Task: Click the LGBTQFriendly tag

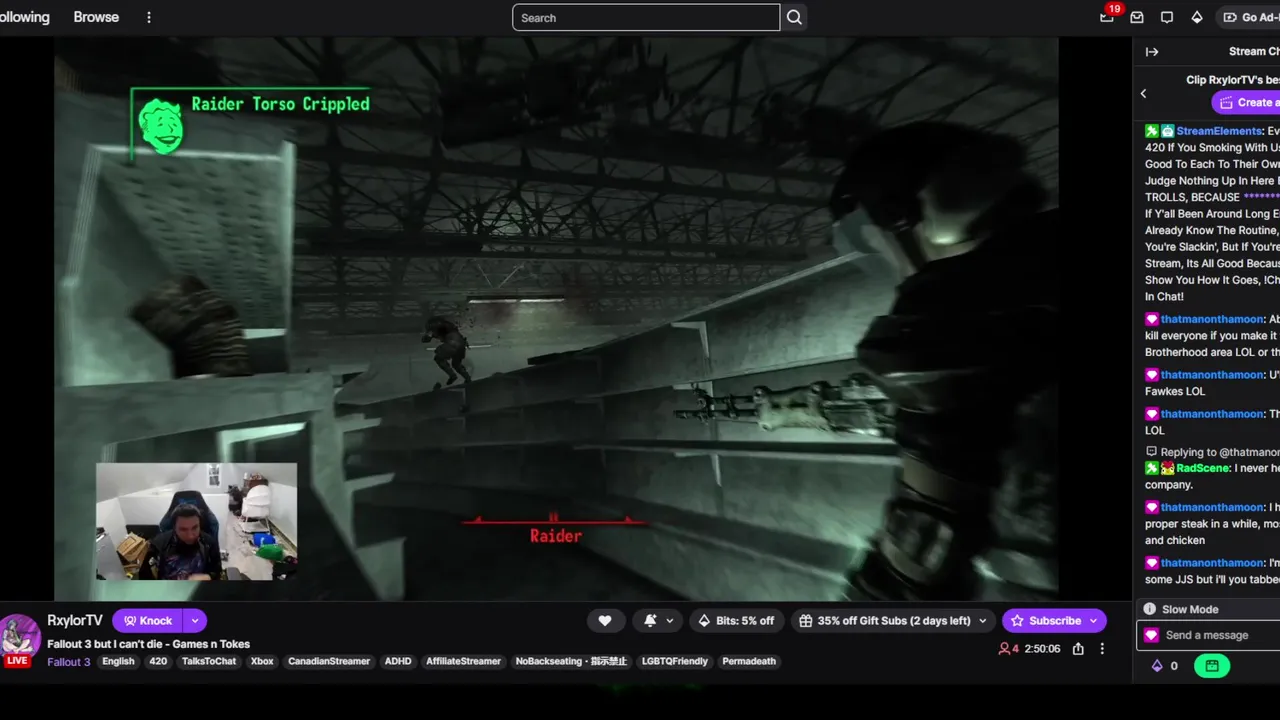Action: pyautogui.click(x=675, y=661)
